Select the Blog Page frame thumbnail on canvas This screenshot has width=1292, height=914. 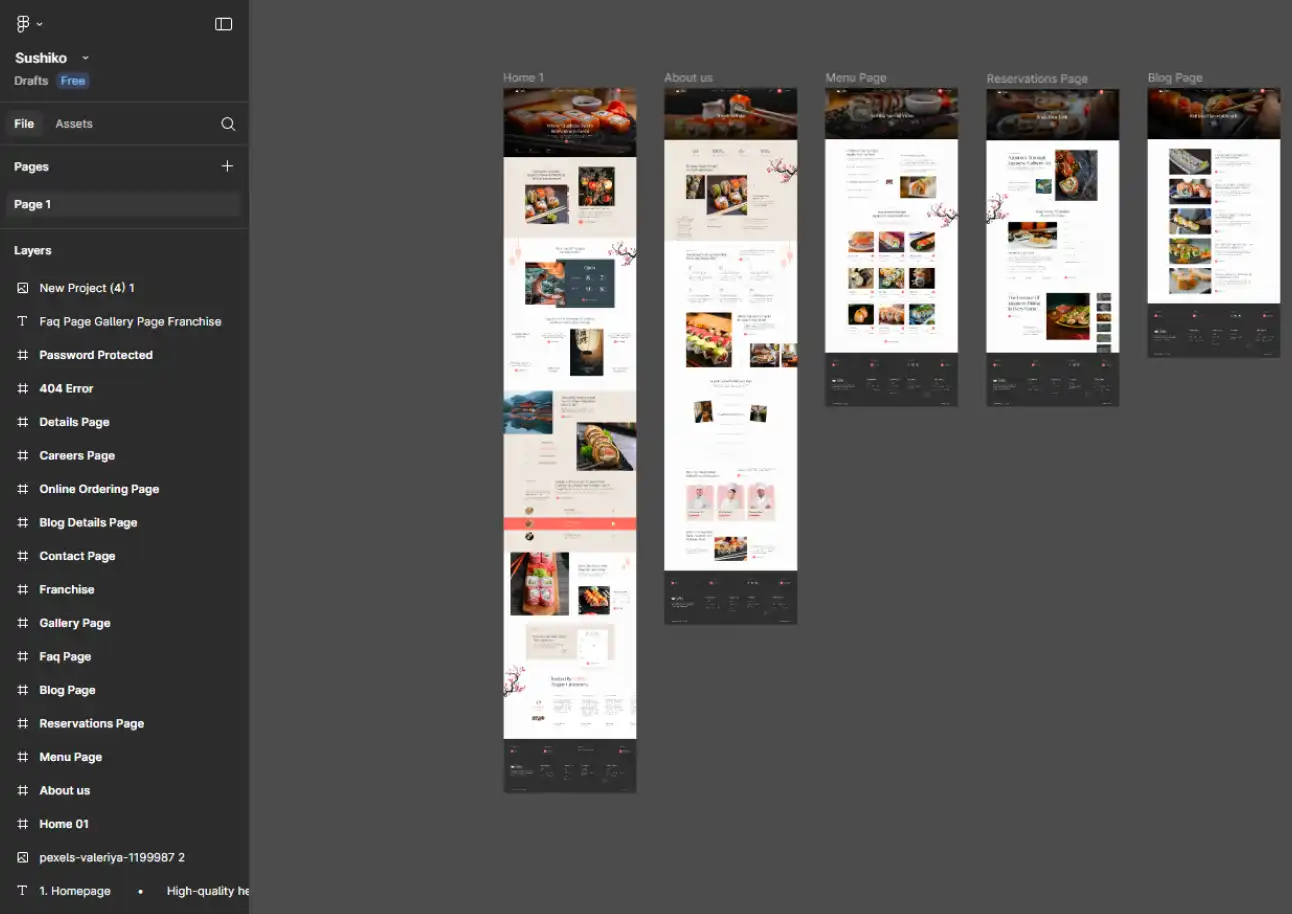1214,223
